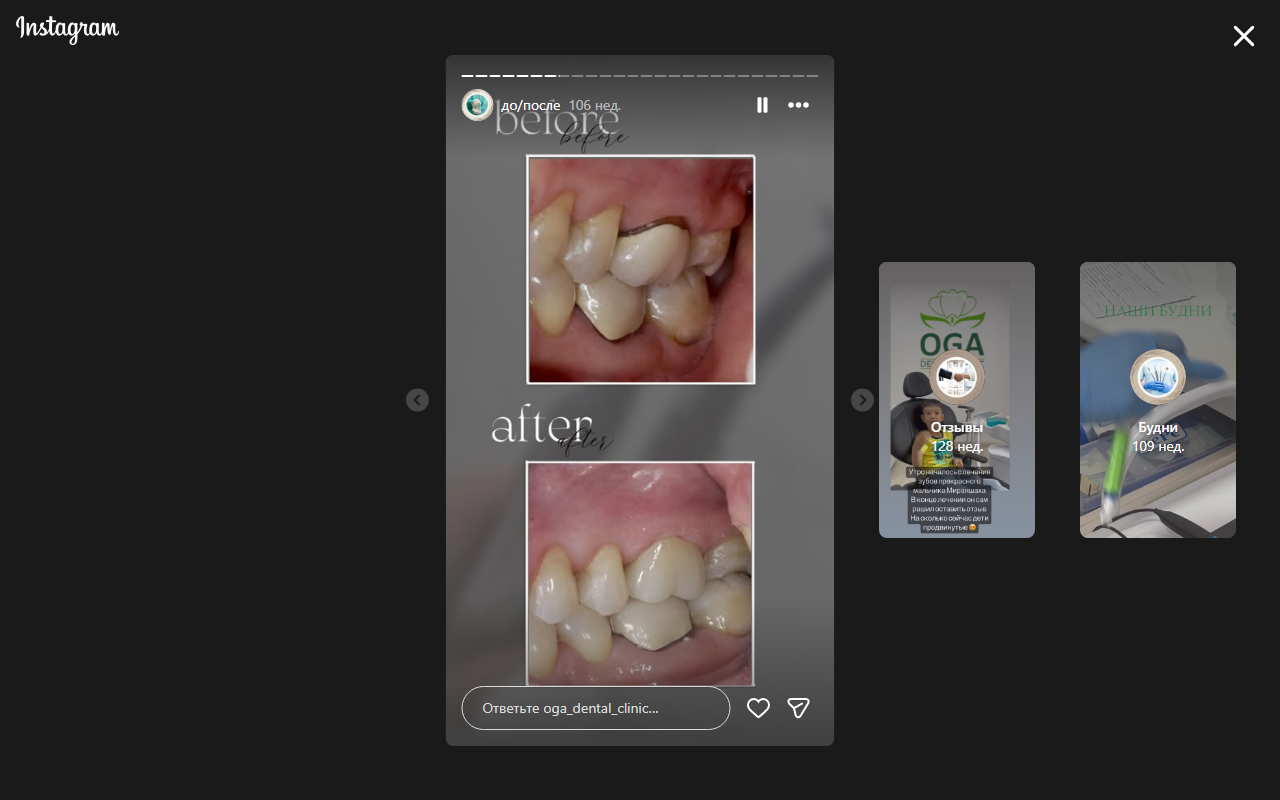Pause the playing story
This screenshot has height=800, width=1280.
point(762,105)
